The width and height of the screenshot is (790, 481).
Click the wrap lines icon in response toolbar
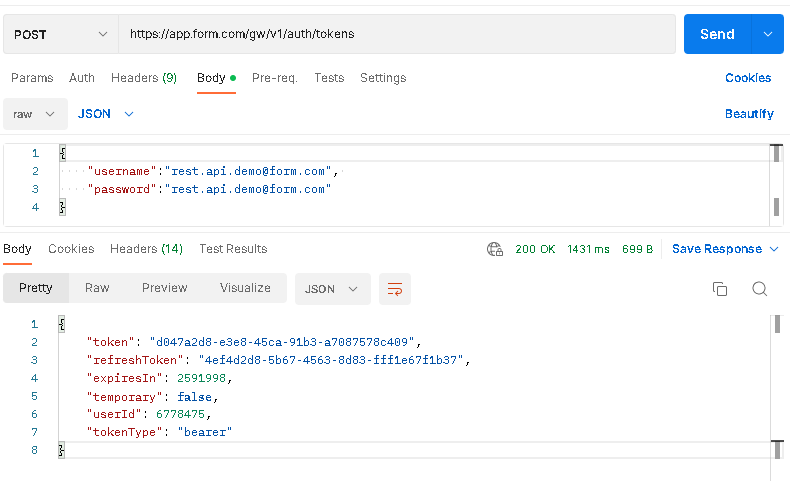tap(395, 289)
